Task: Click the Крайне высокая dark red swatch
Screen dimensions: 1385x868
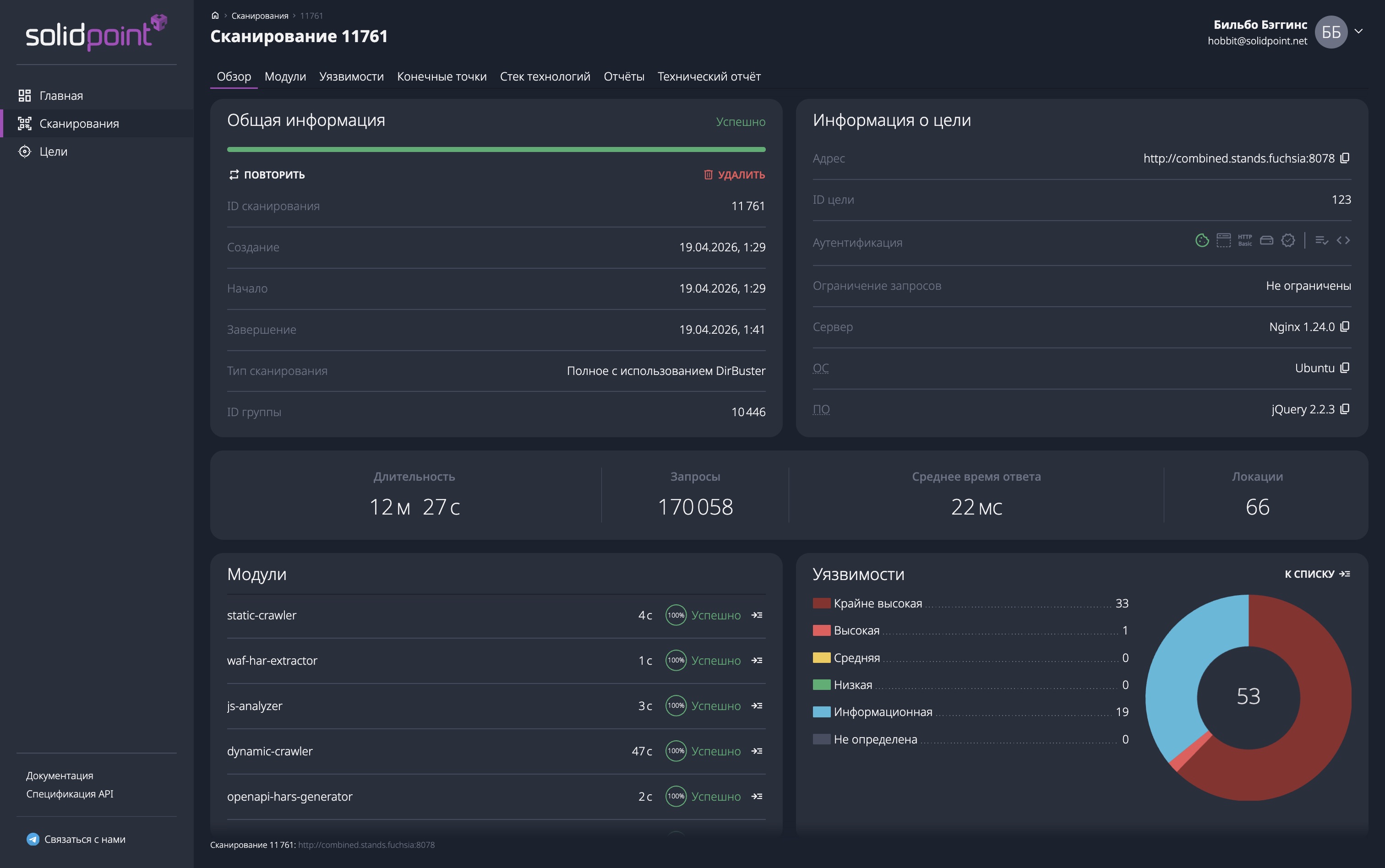Action: [822, 603]
